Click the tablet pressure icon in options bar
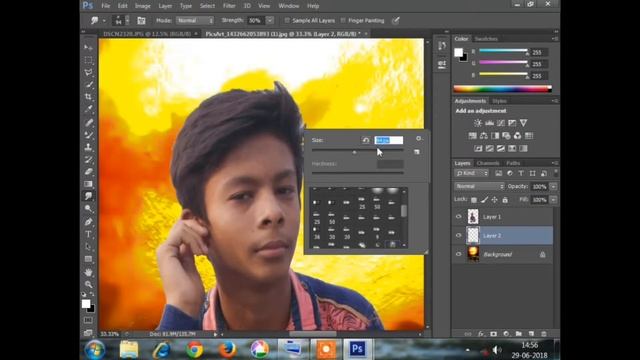 click(396, 20)
